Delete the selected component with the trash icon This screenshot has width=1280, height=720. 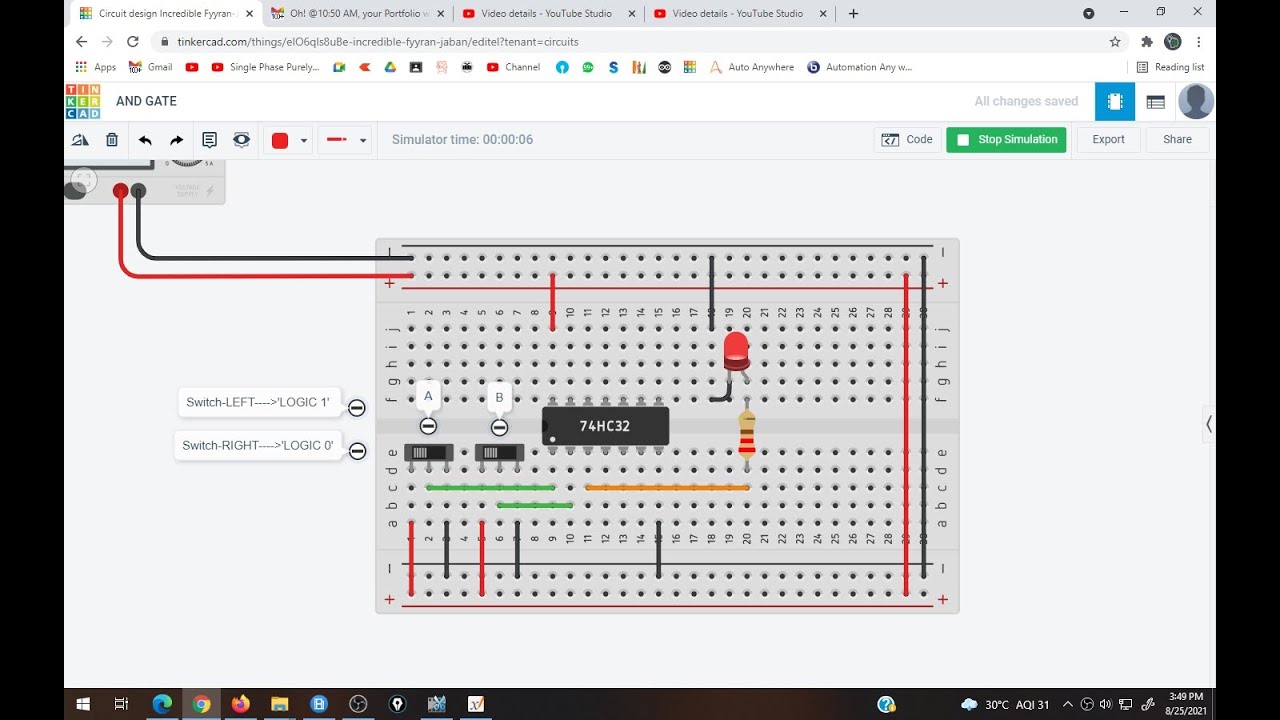click(x=112, y=140)
